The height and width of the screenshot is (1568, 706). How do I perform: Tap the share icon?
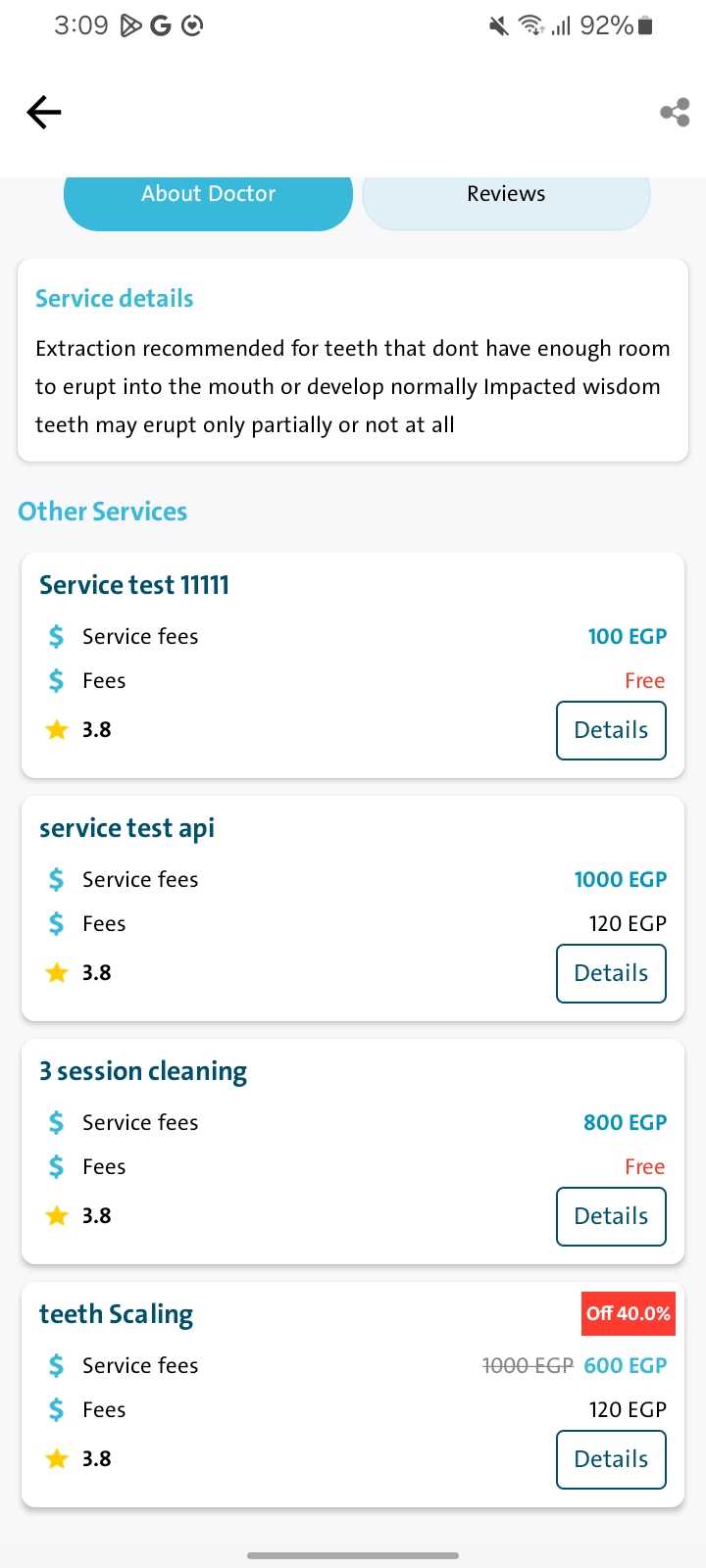(x=675, y=113)
